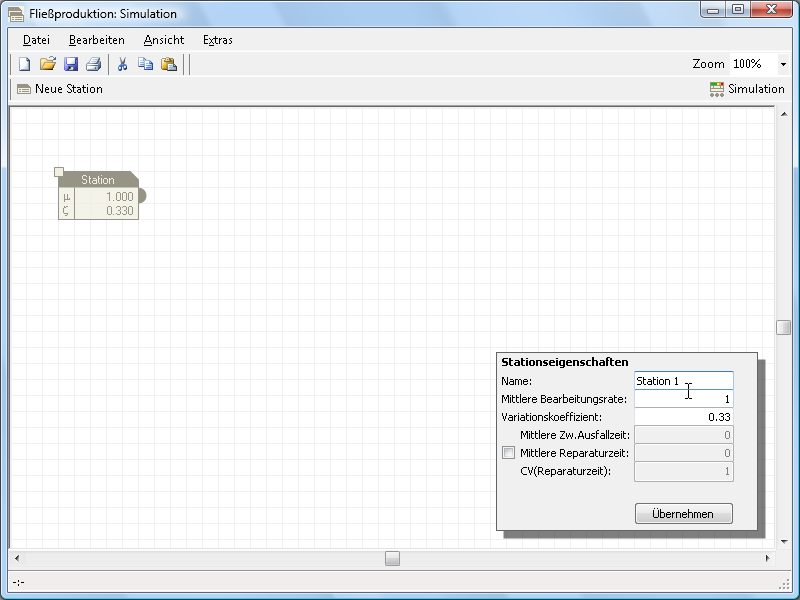Expand the Zoom percentage dropdown

[782, 64]
